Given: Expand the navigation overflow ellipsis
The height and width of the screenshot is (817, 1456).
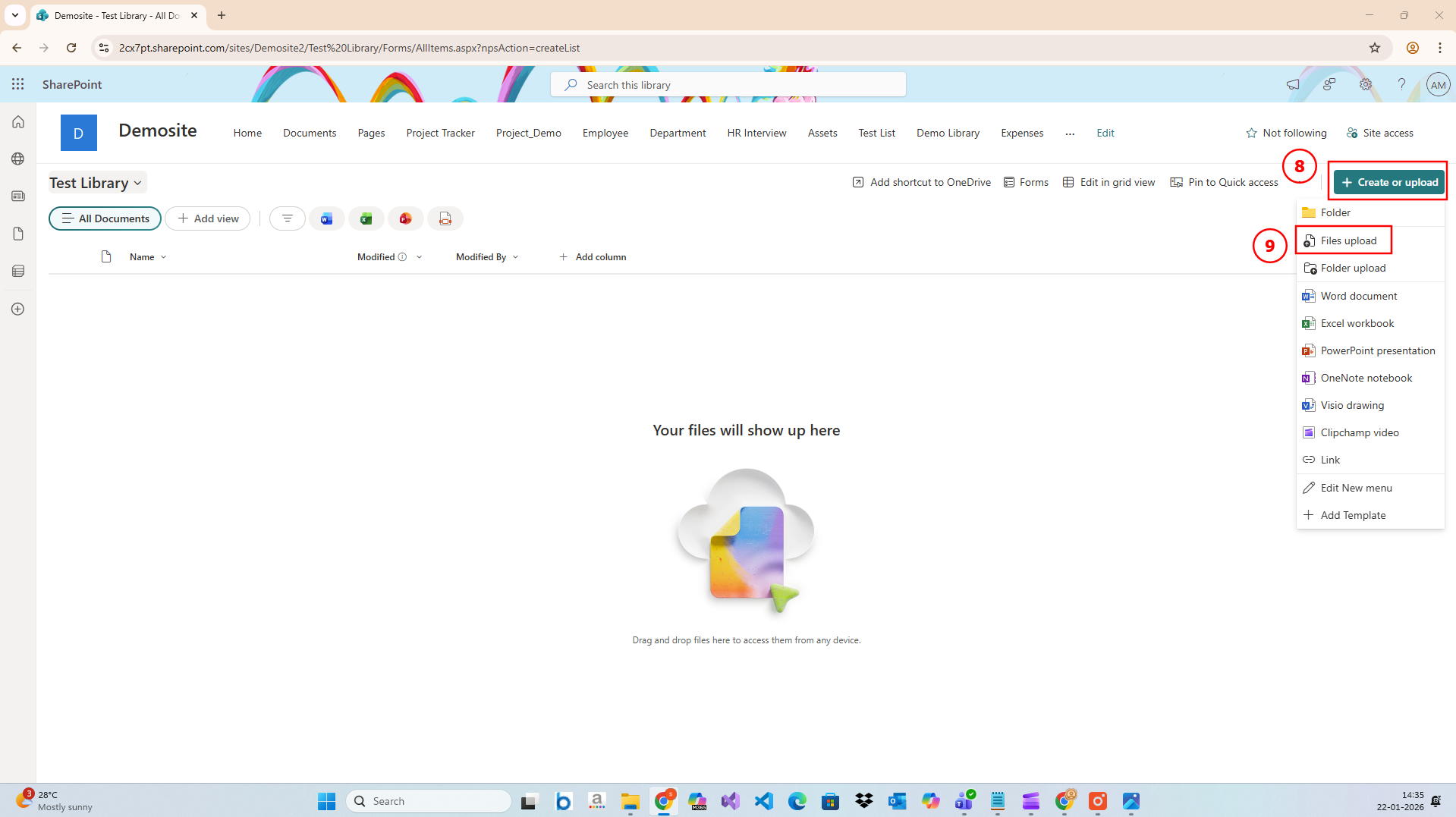Looking at the screenshot, I should pos(1070,133).
